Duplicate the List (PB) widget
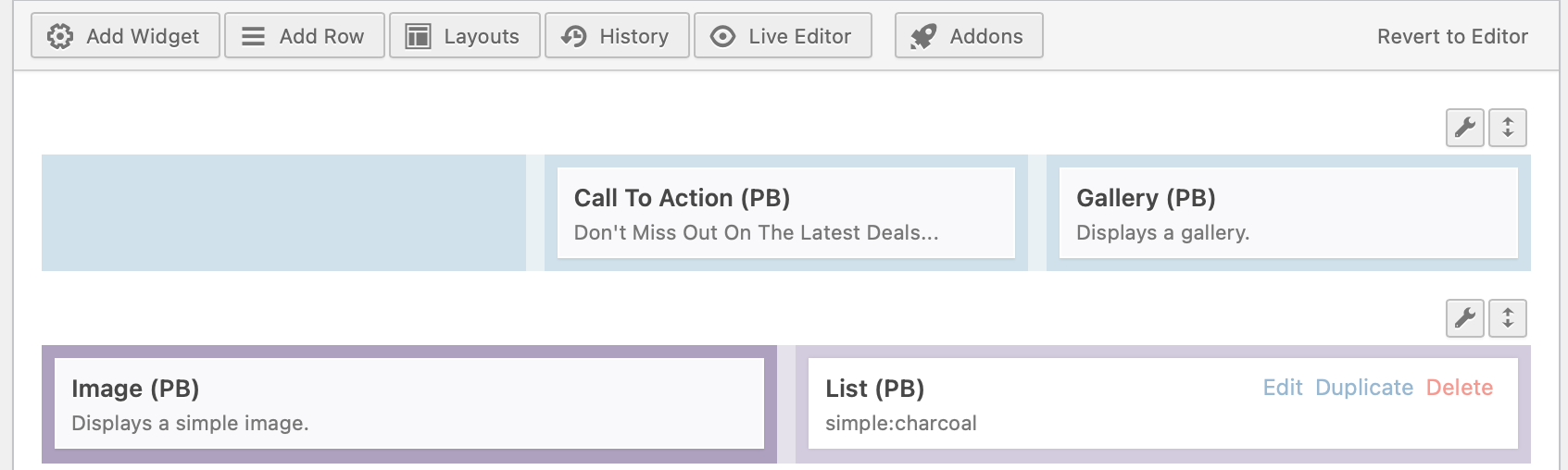Viewport: 1568px width, 470px height. pos(1364,388)
